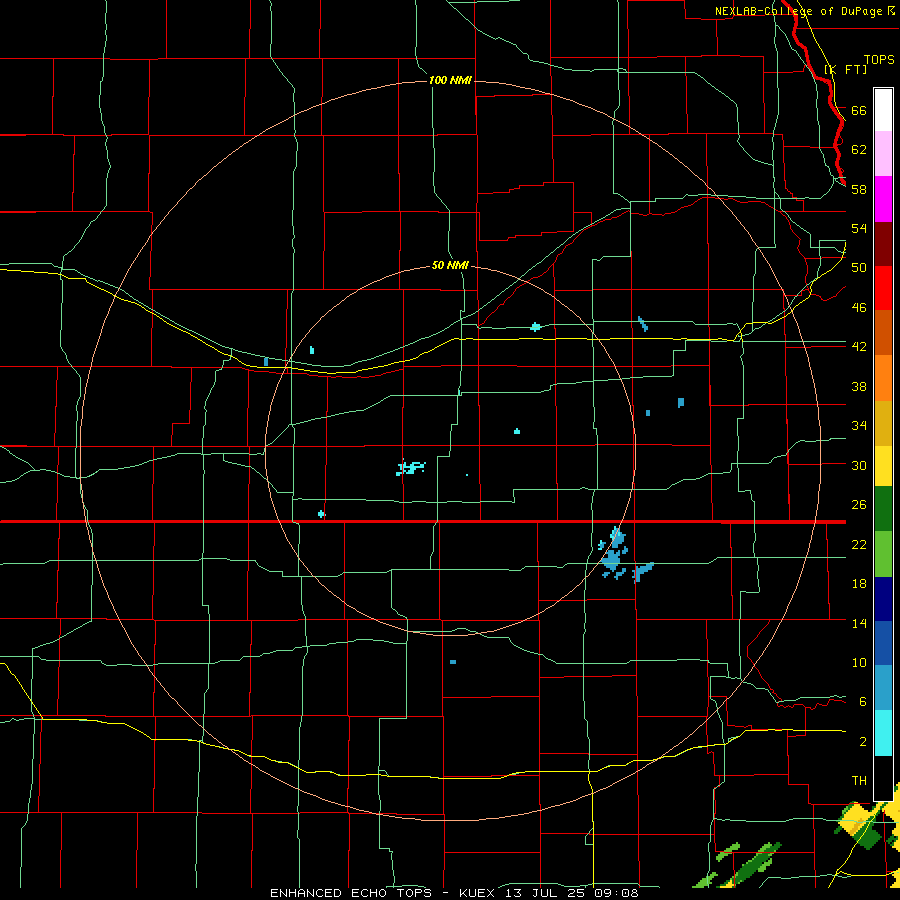Click the "13 JUL 25" date text
900x900 pixels.
click(543, 893)
